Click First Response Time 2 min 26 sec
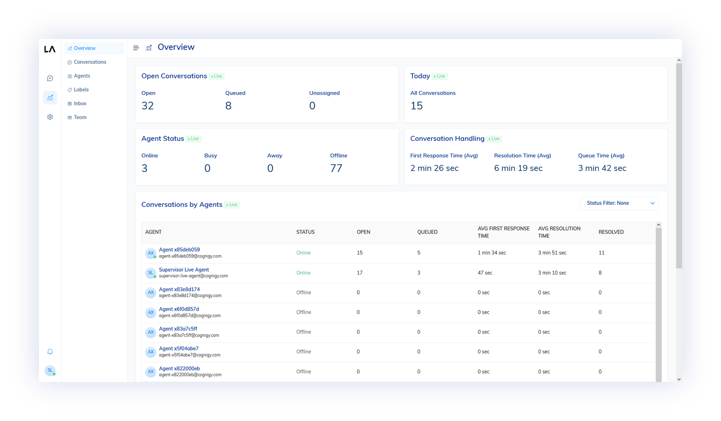 pos(435,168)
